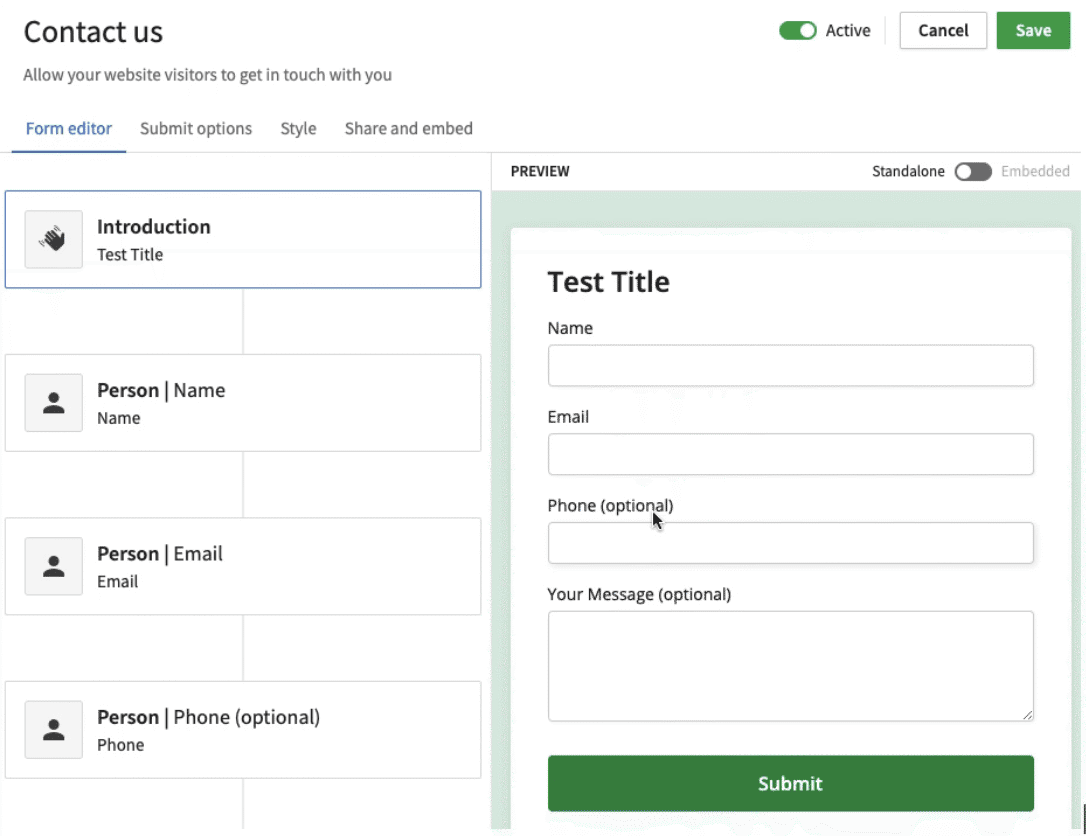Click the person icon beside Person | Name

53,403
